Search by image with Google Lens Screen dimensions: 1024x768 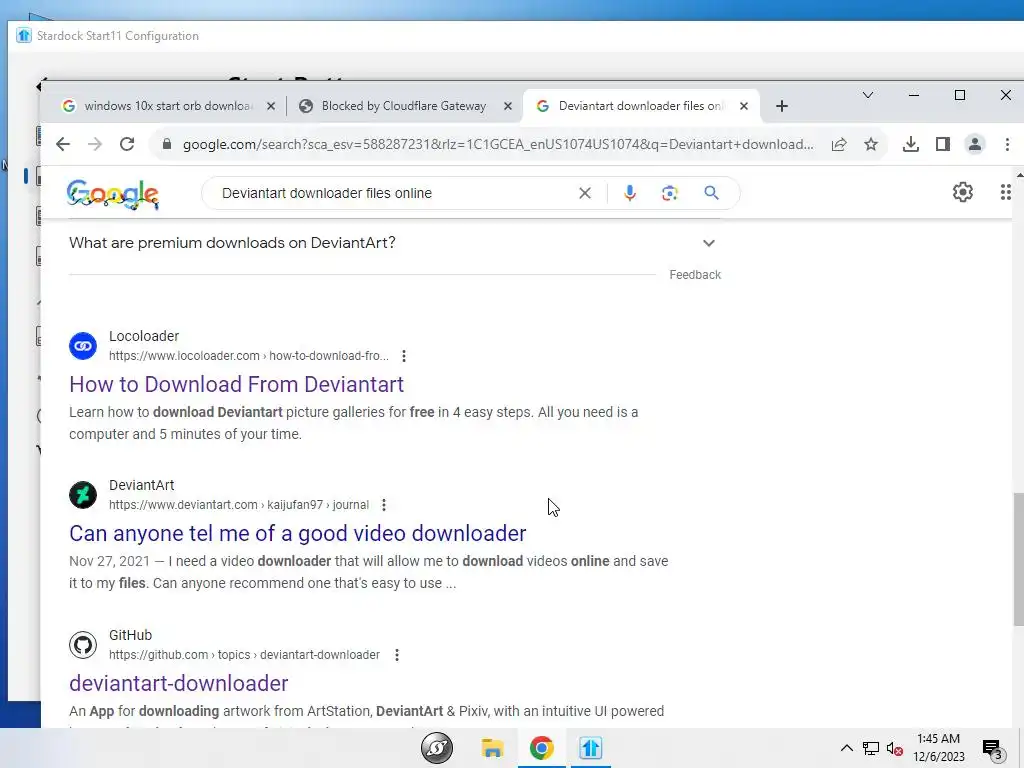(x=669, y=193)
